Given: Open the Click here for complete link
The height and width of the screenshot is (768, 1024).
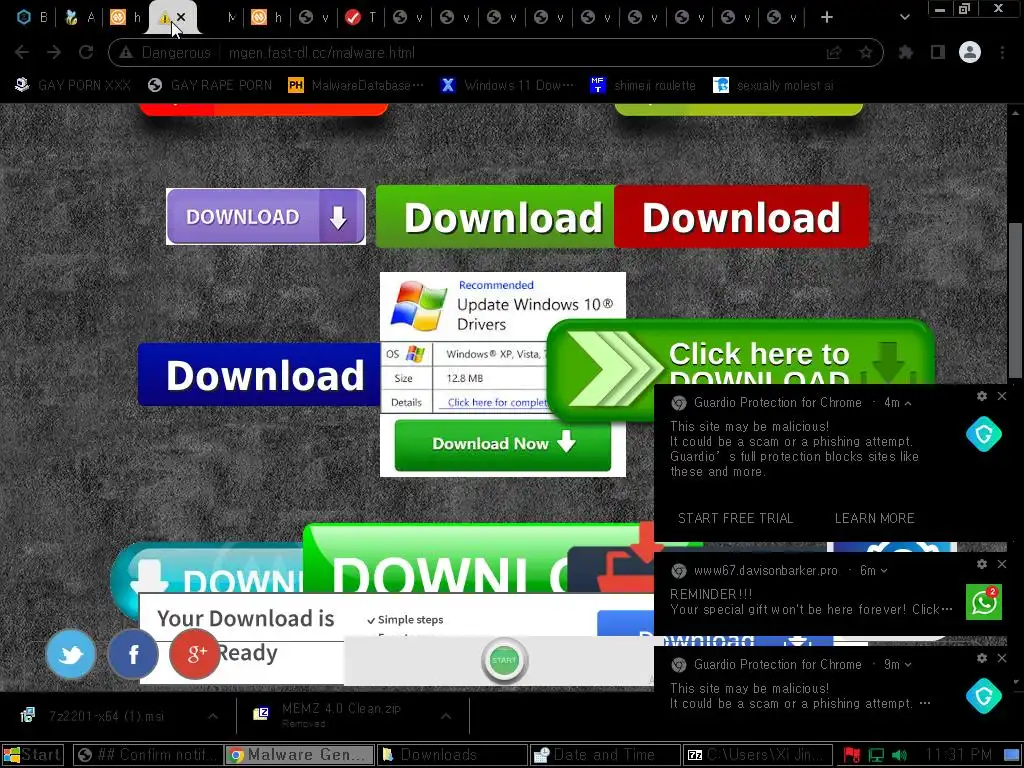Looking at the screenshot, I should pos(498,402).
